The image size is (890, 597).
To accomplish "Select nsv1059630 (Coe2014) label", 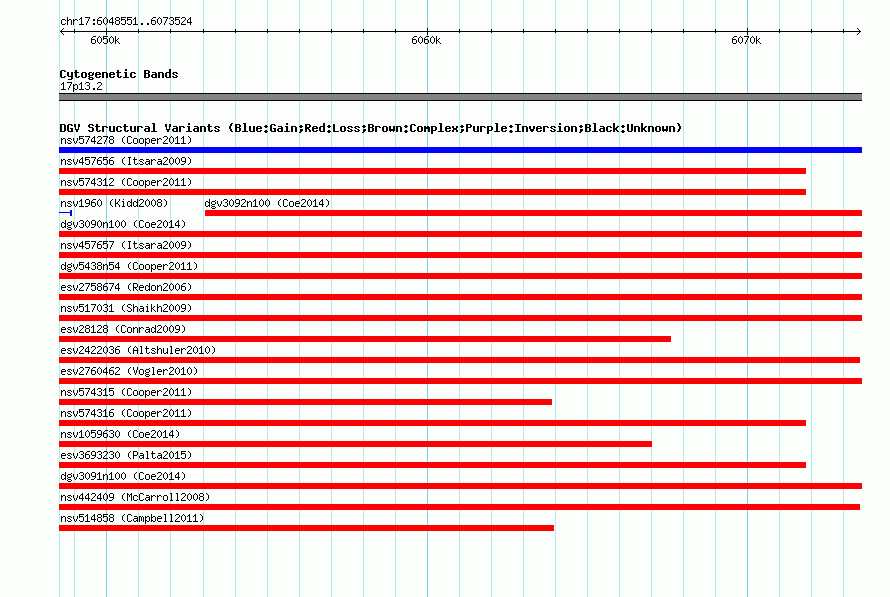I will click(x=120, y=434).
